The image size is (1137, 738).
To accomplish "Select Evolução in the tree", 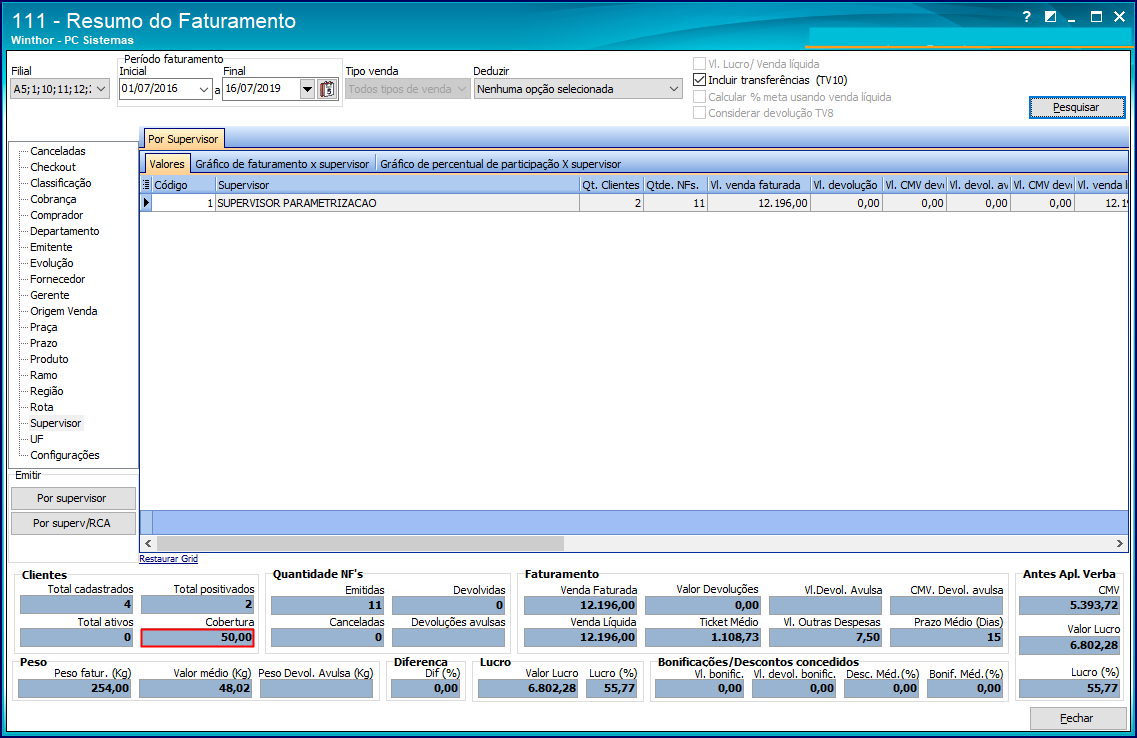I will pyautogui.click(x=51, y=262).
